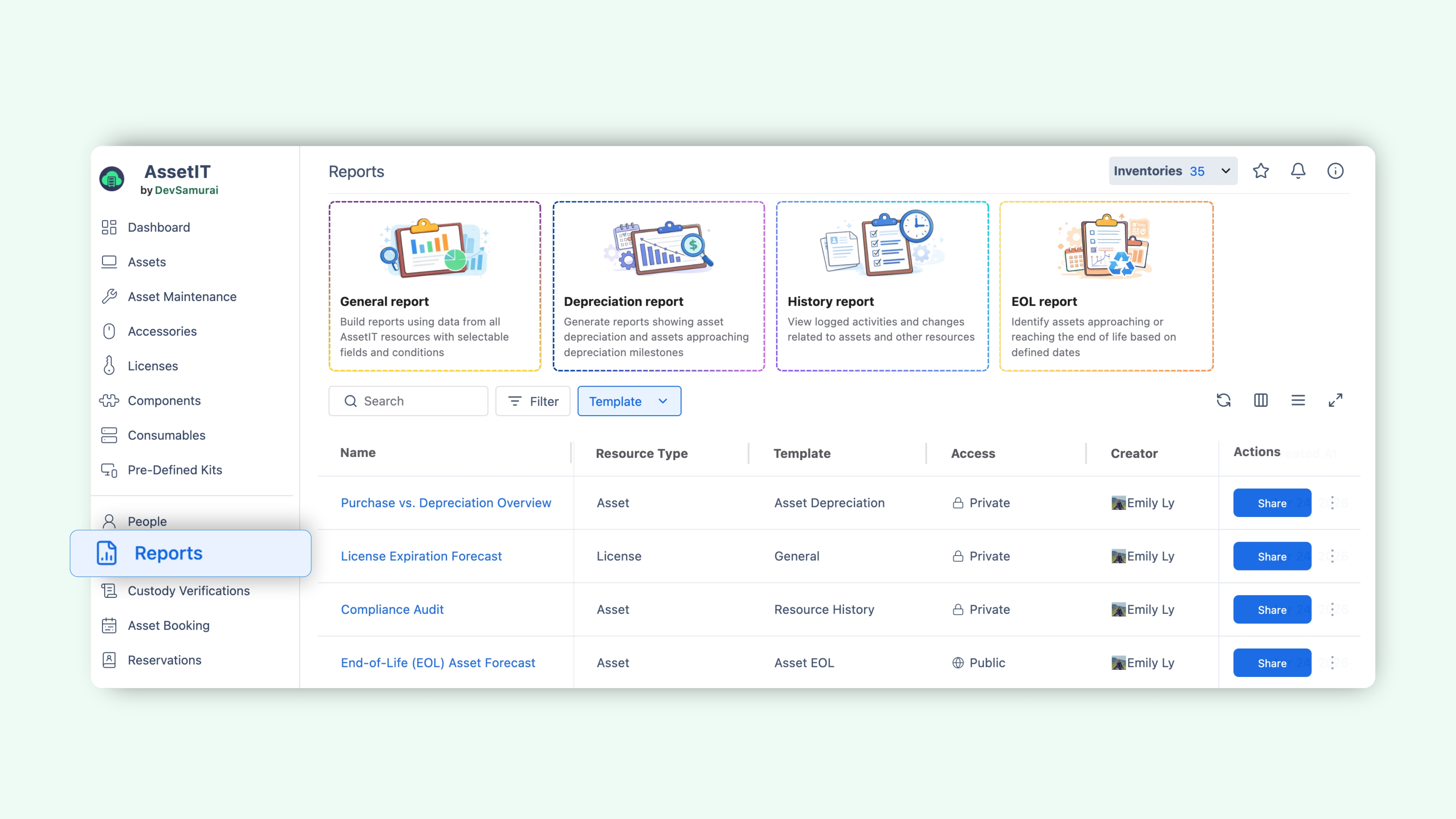
Task: Expand table to fullscreen
Action: (1335, 401)
